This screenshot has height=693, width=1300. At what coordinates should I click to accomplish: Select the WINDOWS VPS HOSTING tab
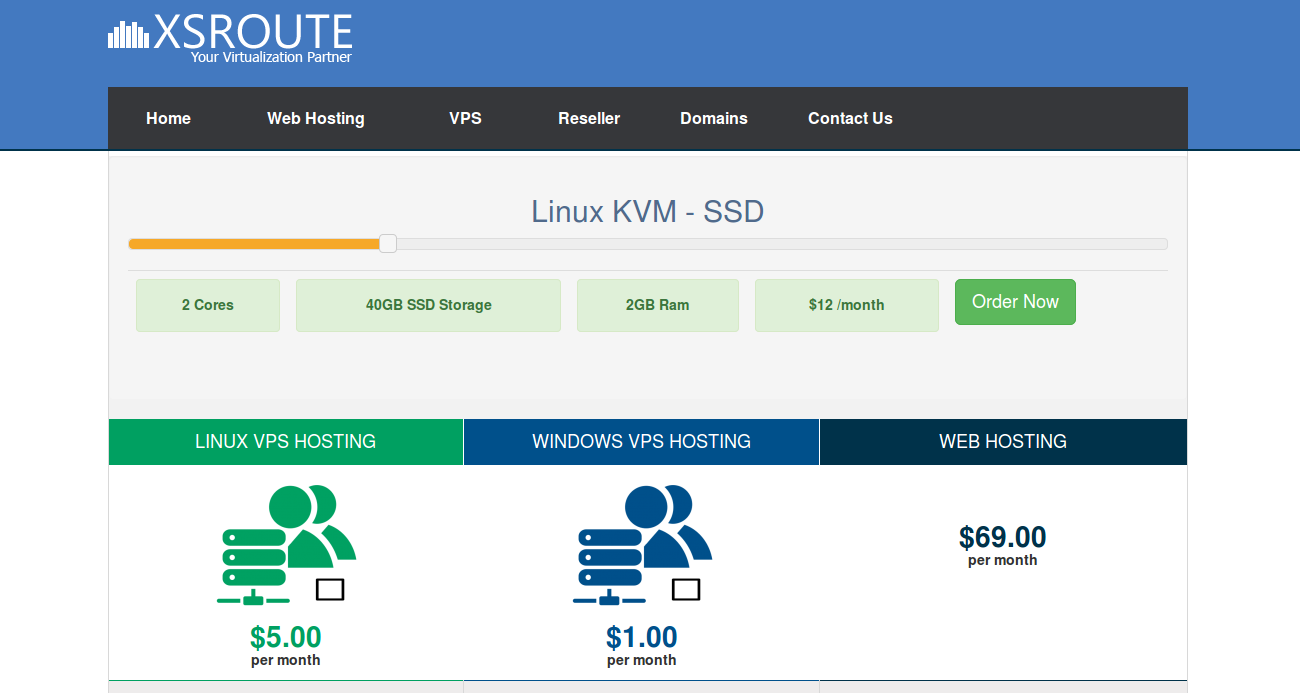(642, 442)
